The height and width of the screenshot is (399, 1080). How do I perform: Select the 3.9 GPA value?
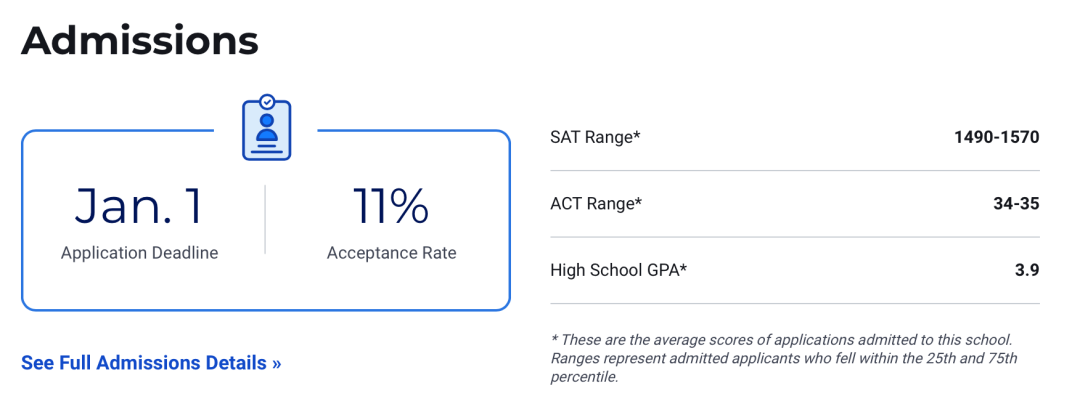pos(1026,270)
